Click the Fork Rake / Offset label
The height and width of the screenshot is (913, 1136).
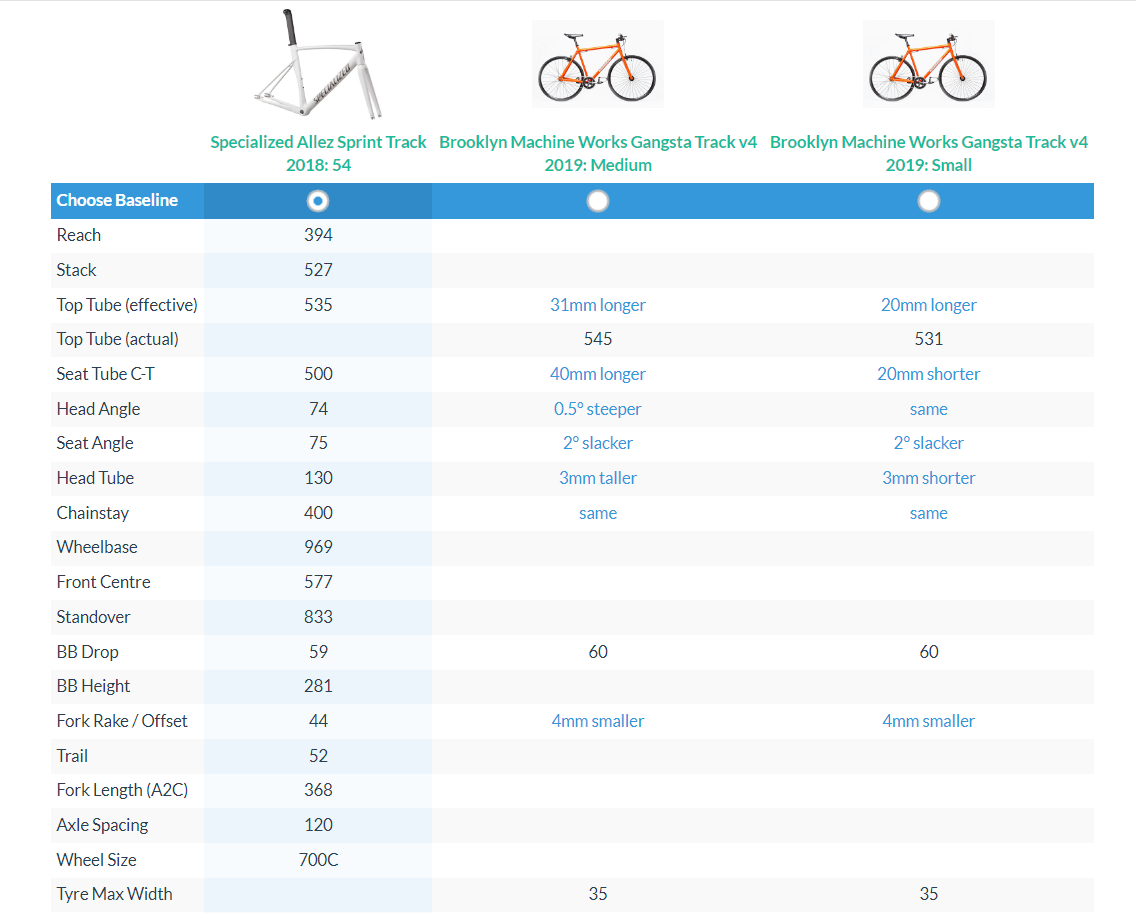(122, 721)
